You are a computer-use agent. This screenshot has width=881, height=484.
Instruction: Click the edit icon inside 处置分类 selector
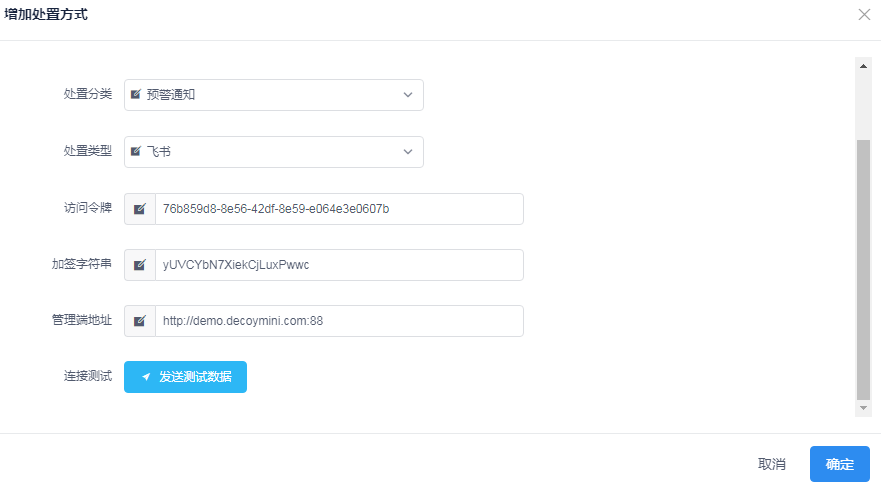coord(136,95)
